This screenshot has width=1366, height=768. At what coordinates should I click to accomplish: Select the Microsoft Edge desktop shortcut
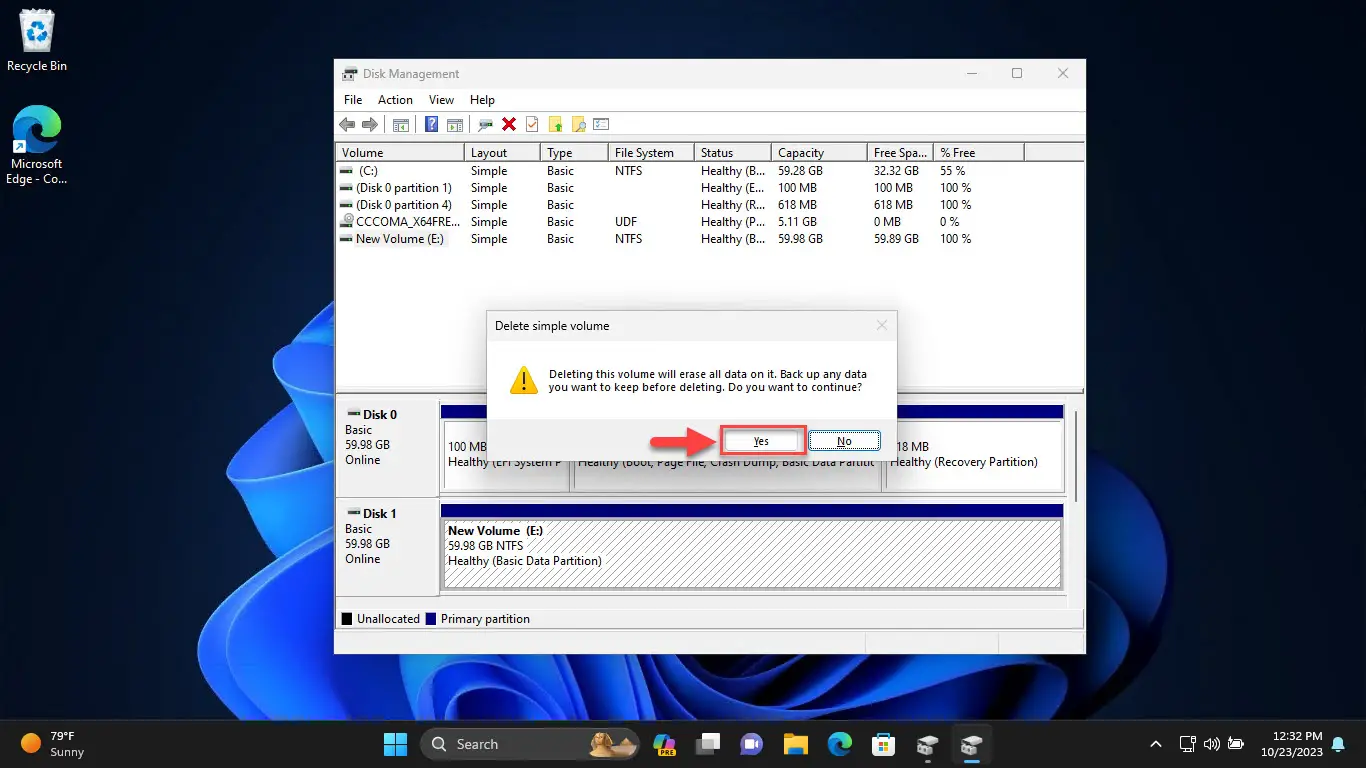tap(37, 146)
